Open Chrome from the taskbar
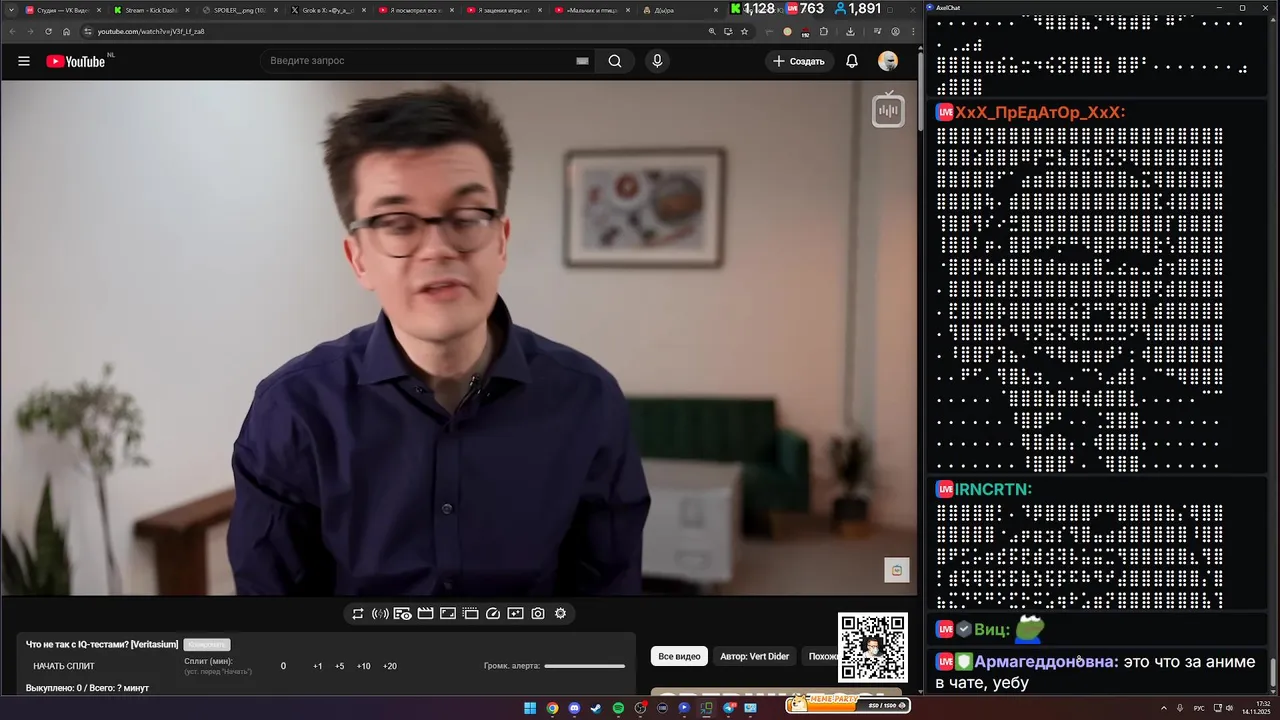This screenshot has width=1280, height=720. click(552, 708)
